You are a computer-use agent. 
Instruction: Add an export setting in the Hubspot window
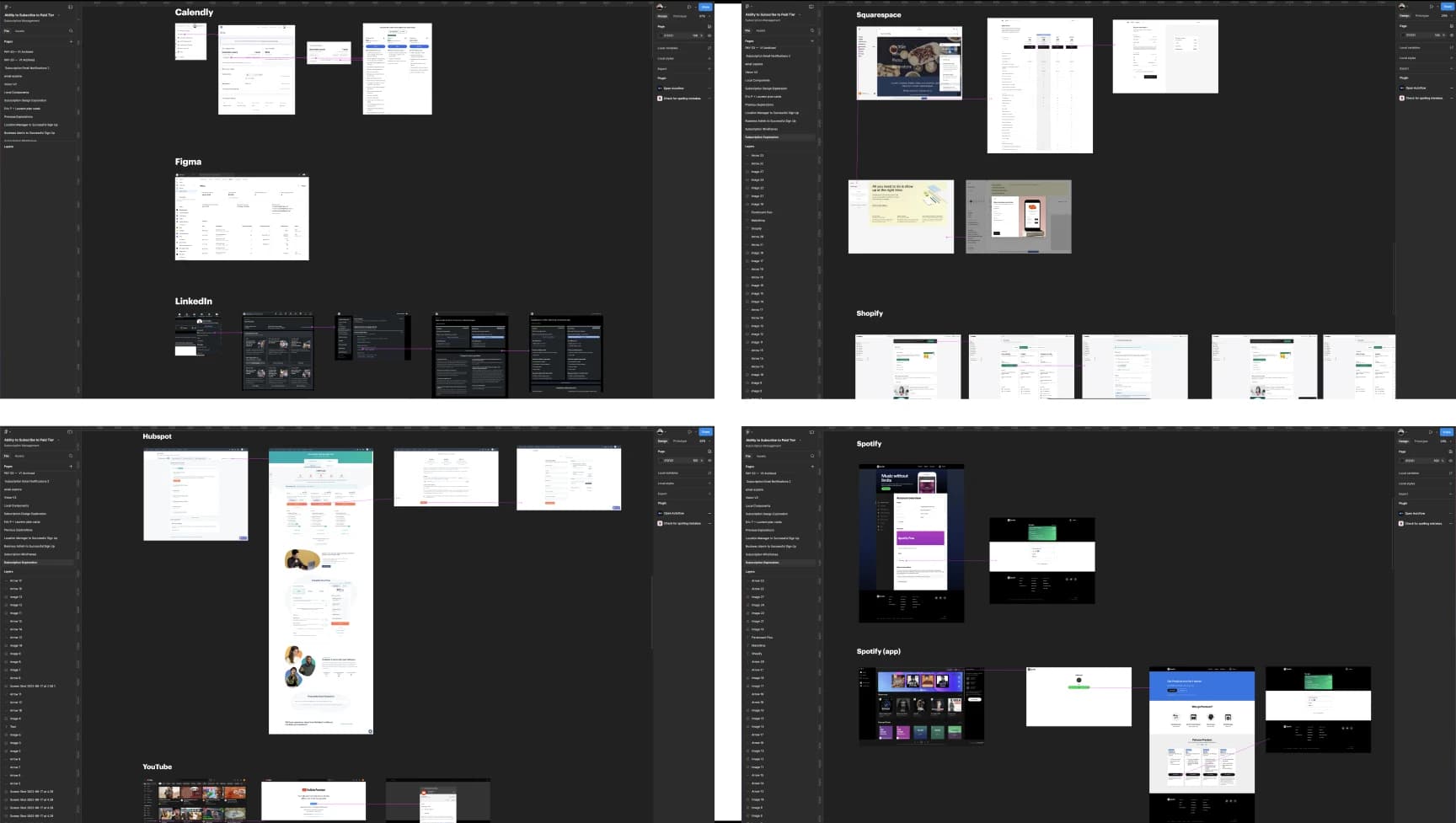[709, 494]
